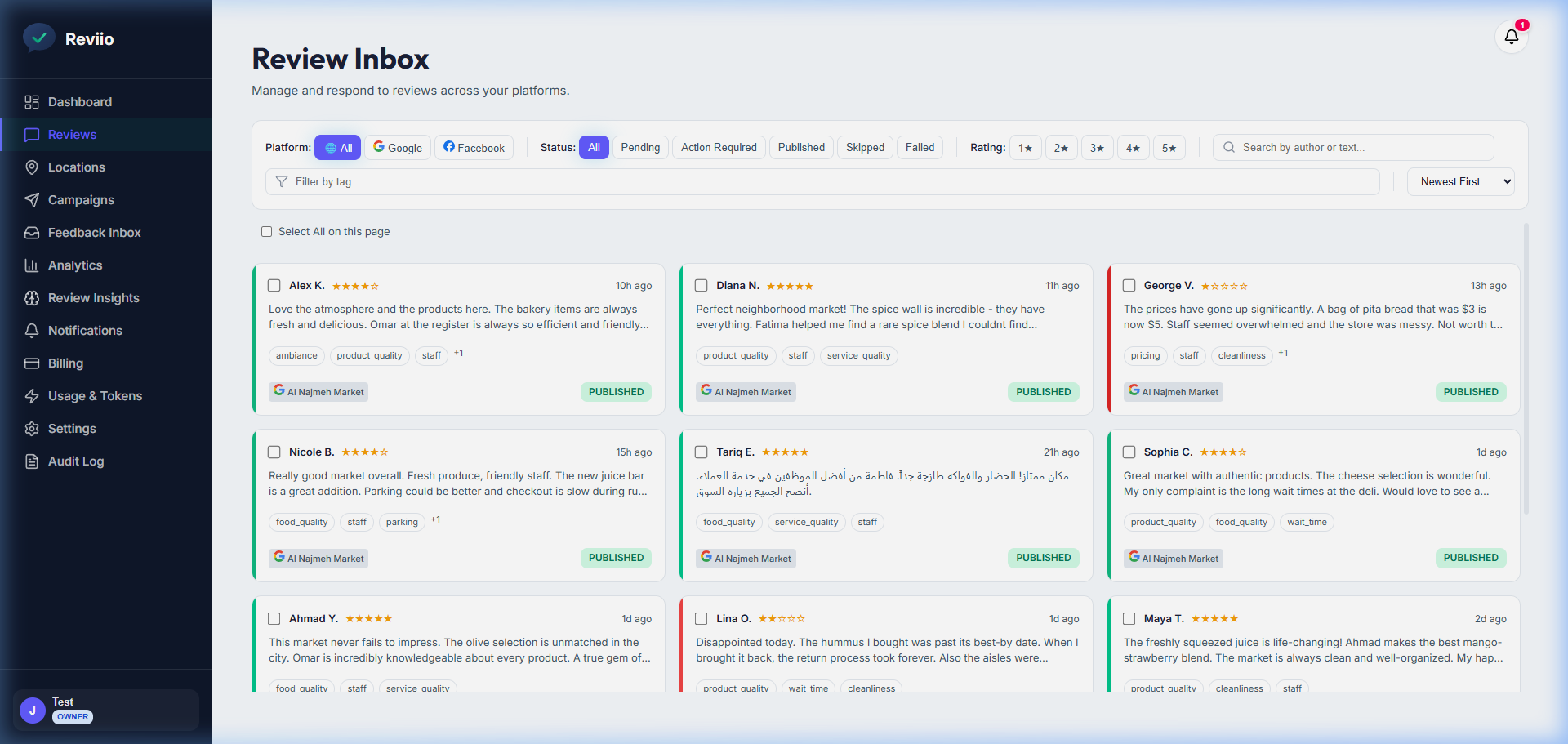
Task: Filter status by Published
Action: click(801, 148)
